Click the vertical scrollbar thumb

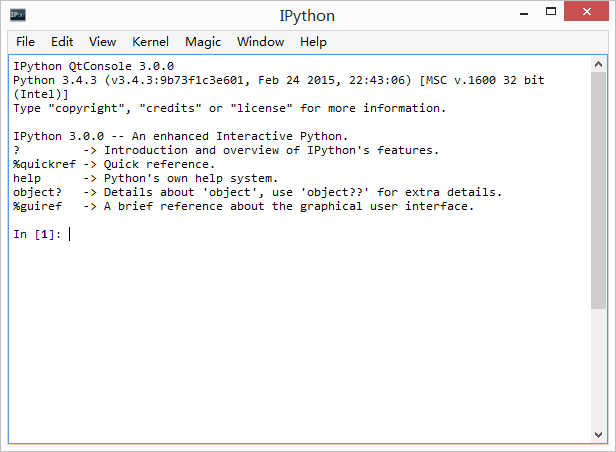[598, 190]
